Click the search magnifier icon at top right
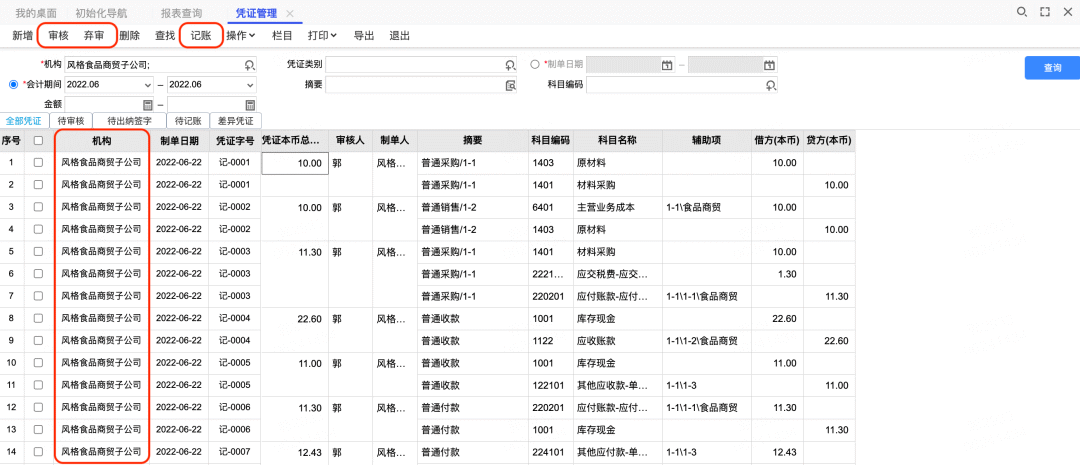This screenshot has height=465, width=1080. pyautogui.click(x=1022, y=12)
